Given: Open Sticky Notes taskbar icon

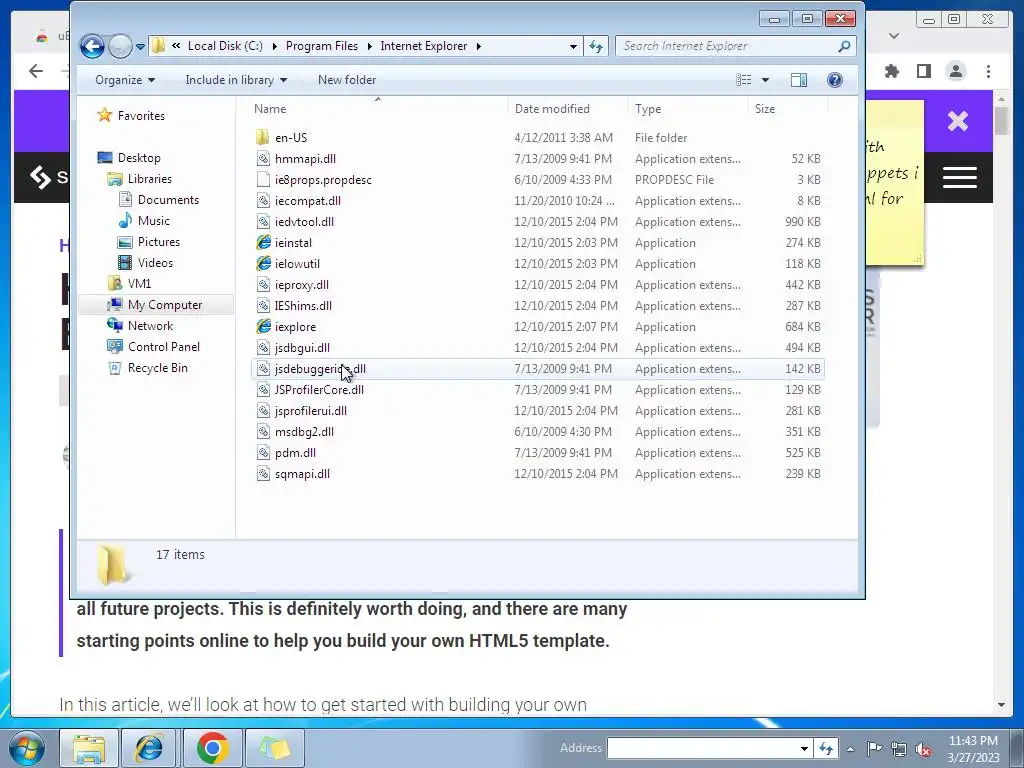Looking at the screenshot, I should 274,748.
